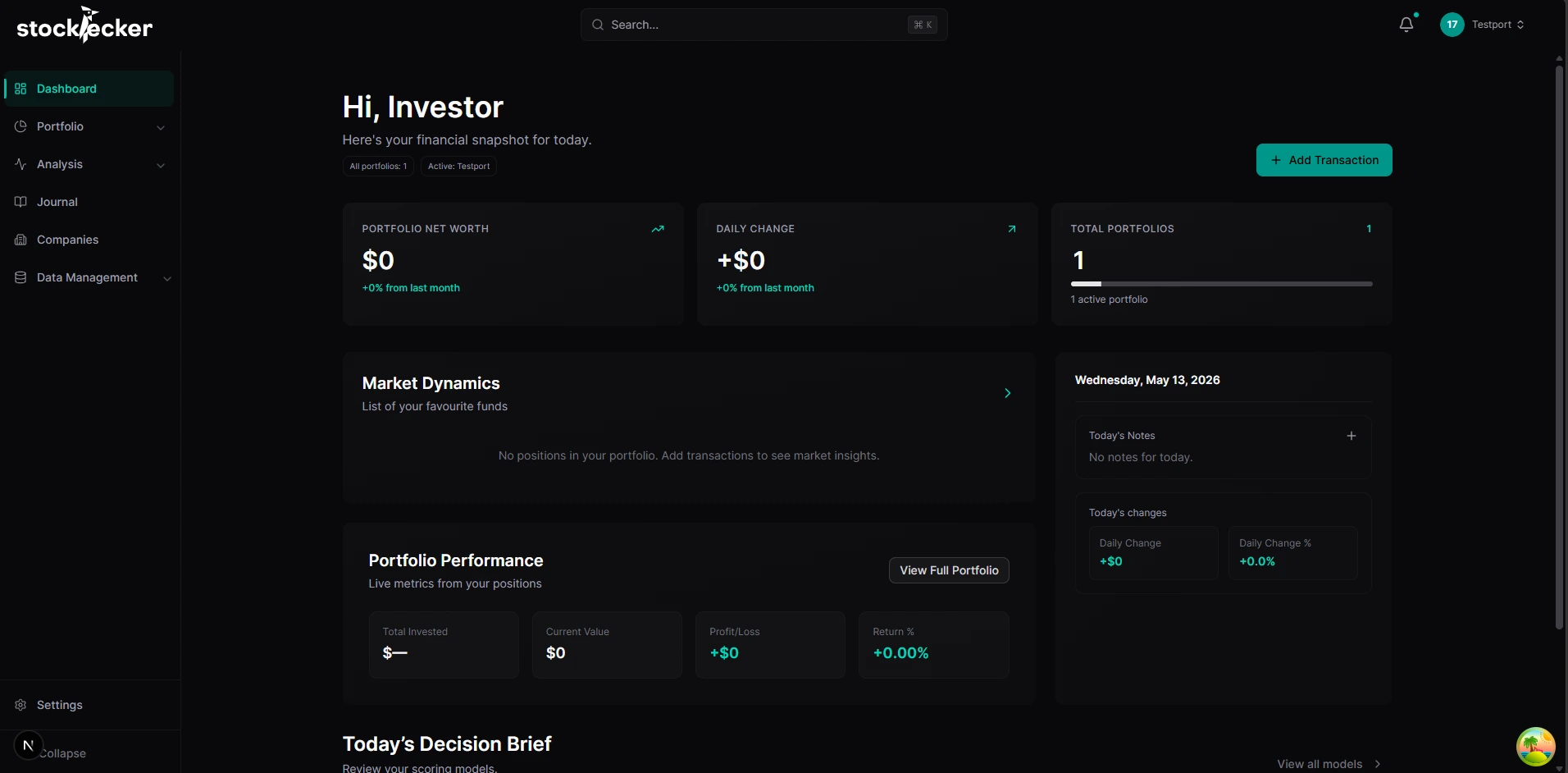Image resolution: width=1568 pixels, height=773 pixels.
Task: Open the Testport portfolio switcher dropdown
Action: click(1497, 25)
